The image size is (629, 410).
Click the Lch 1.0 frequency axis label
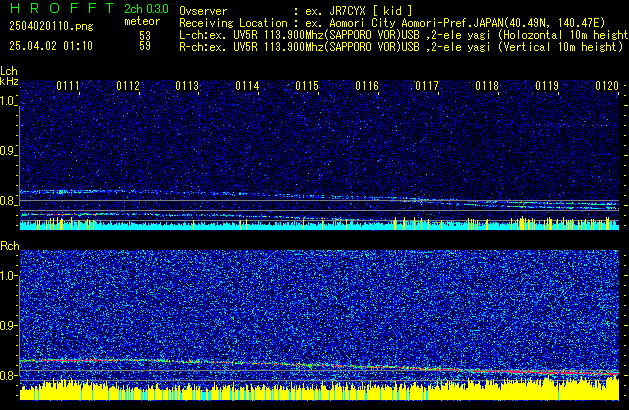click(x=8, y=101)
